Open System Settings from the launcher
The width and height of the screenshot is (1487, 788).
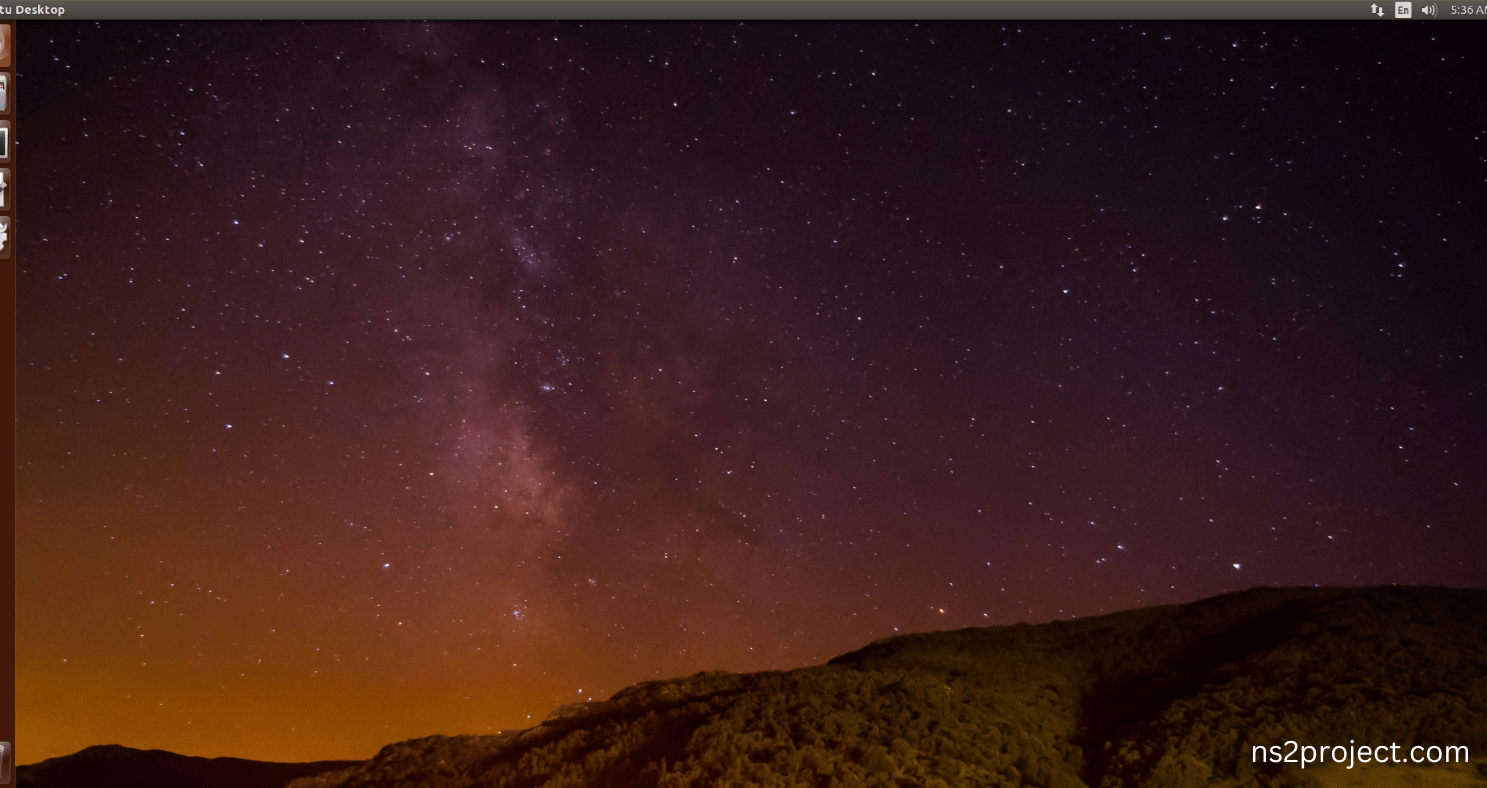coord(5,189)
